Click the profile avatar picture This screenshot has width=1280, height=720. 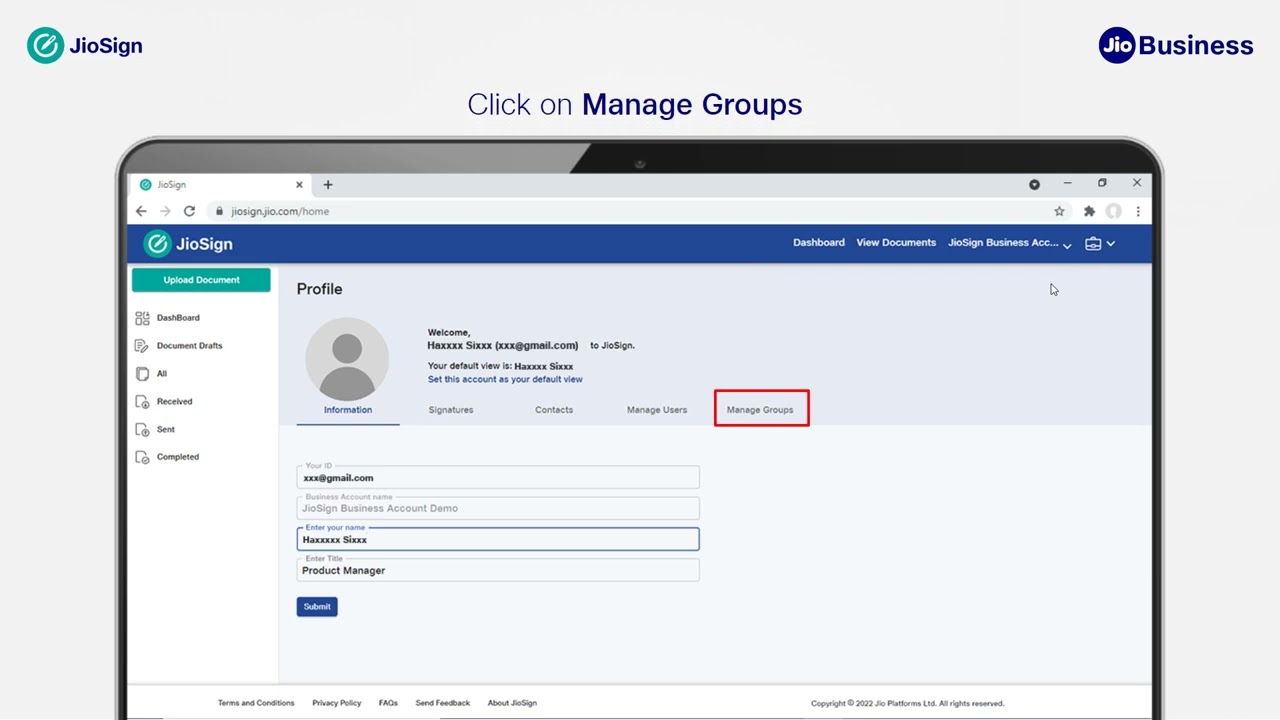347,359
